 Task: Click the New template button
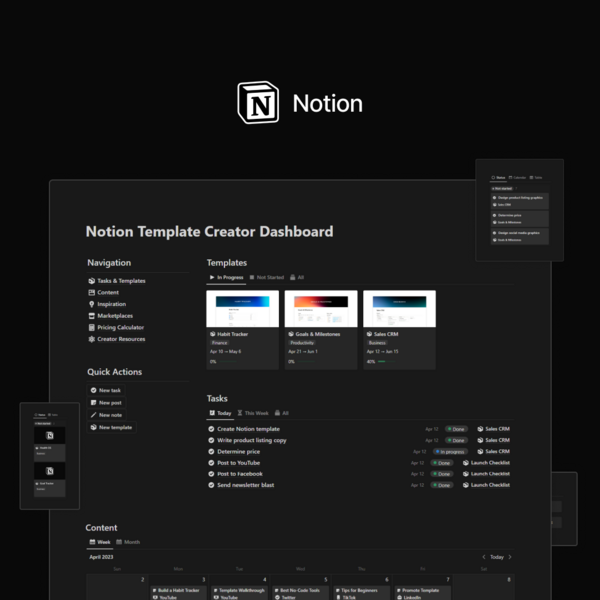111,427
